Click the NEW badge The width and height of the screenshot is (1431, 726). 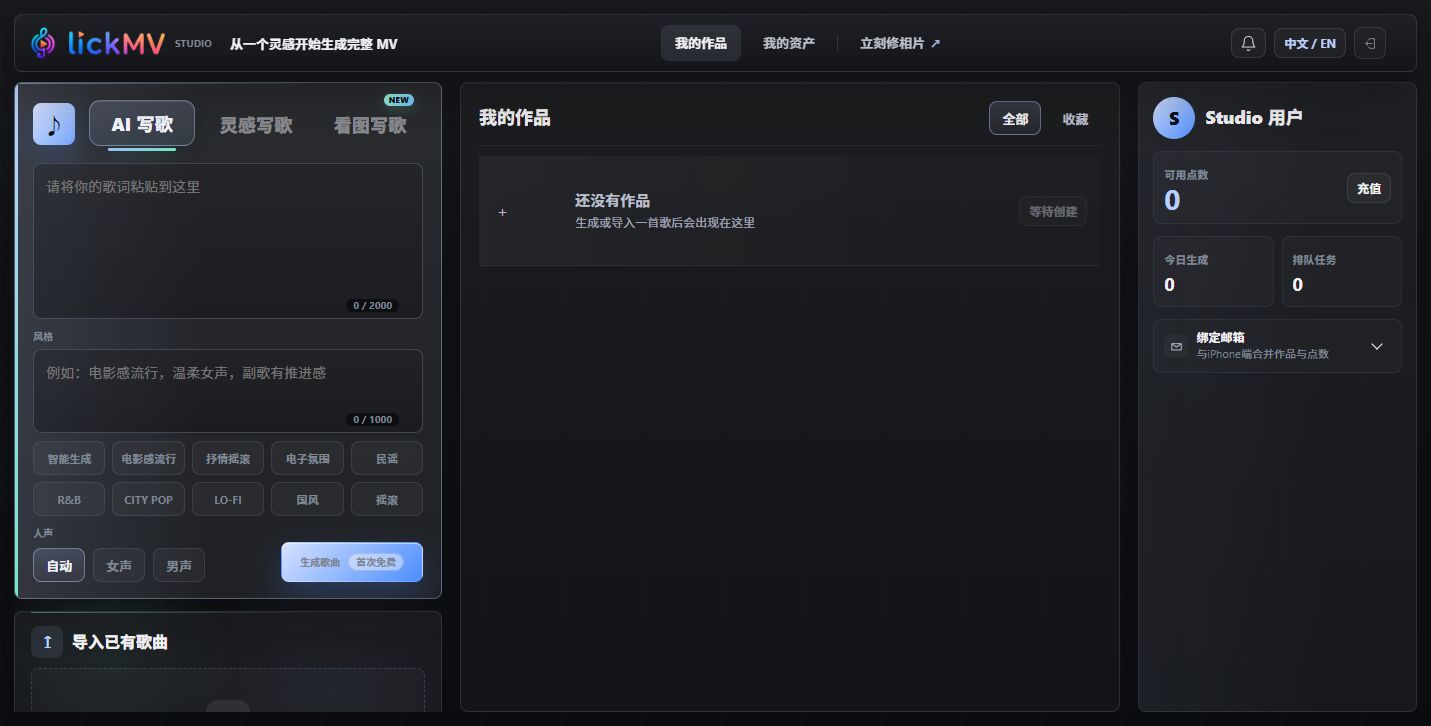[399, 100]
